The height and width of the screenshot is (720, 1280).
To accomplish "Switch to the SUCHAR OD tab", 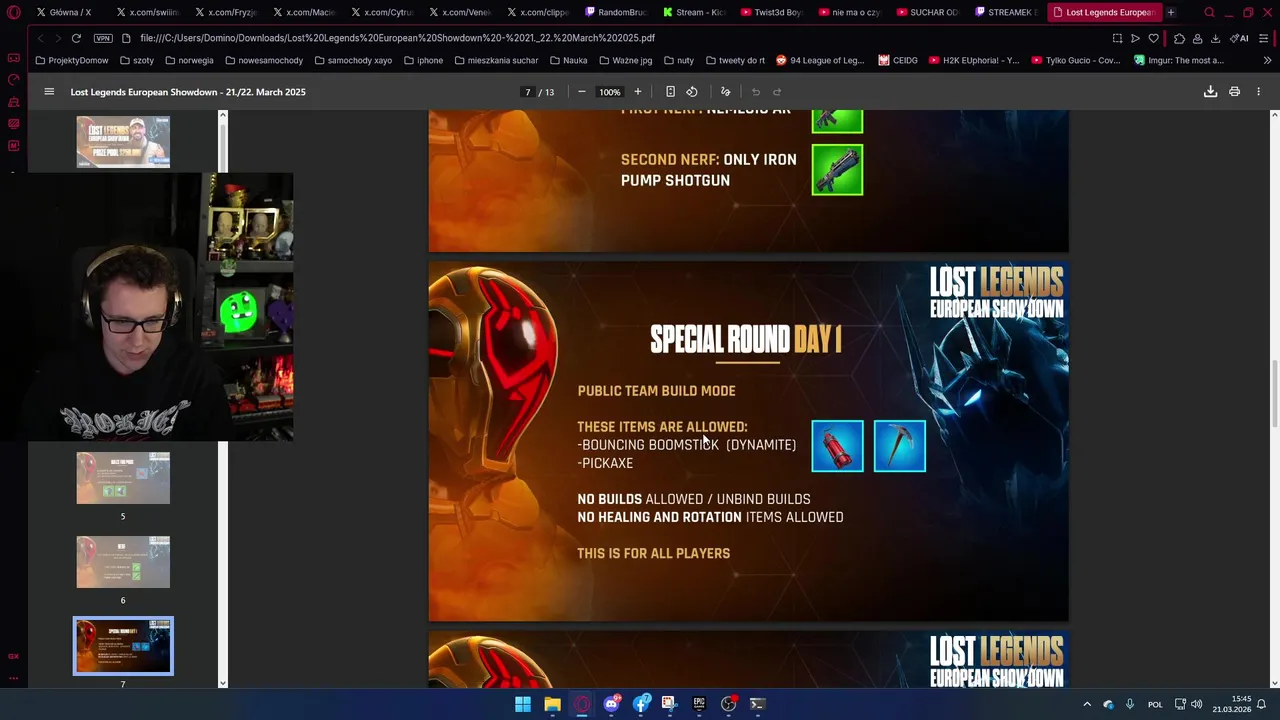I will [x=928, y=12].
